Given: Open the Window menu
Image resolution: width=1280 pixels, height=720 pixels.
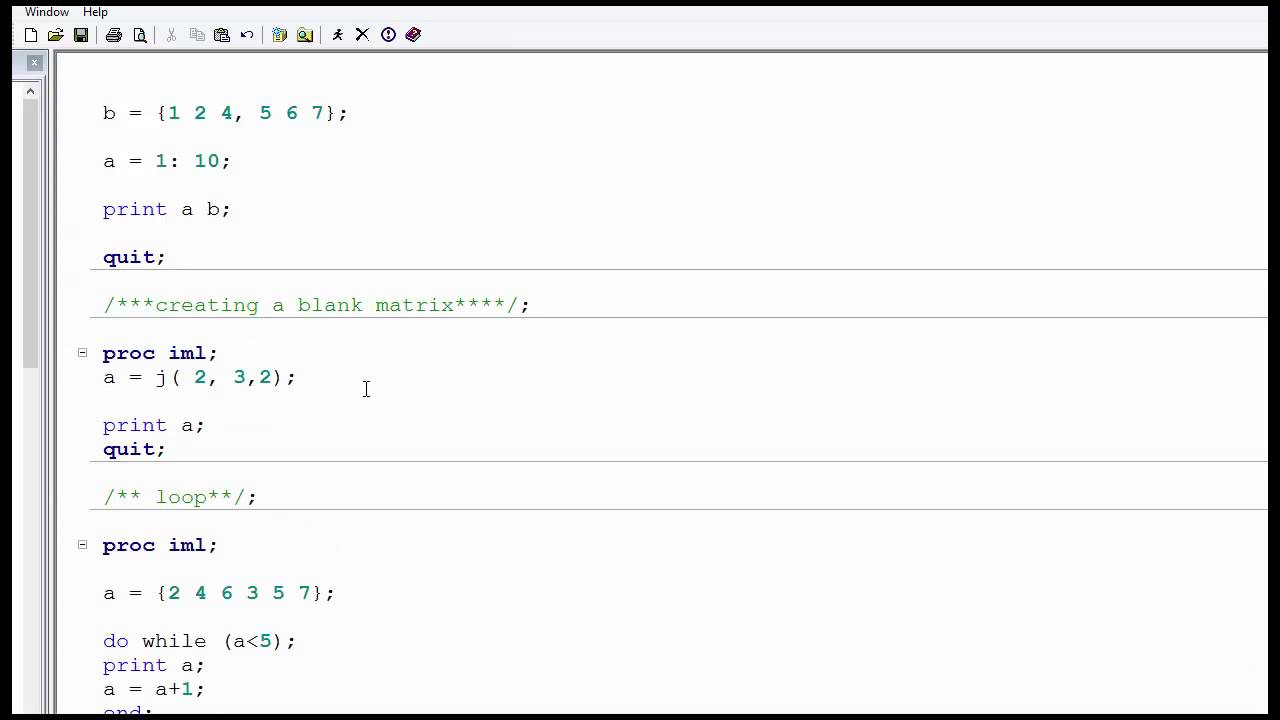Looking at the screenshot, I should [x=47, y=12].
